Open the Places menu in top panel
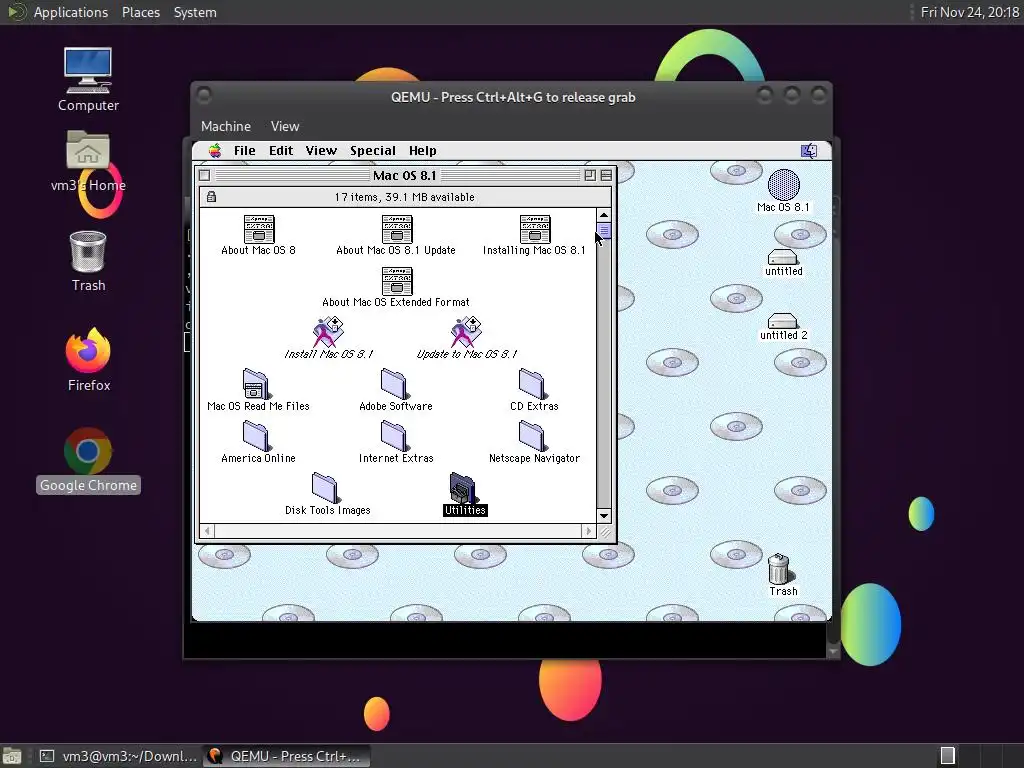 (x=141, y=12)
